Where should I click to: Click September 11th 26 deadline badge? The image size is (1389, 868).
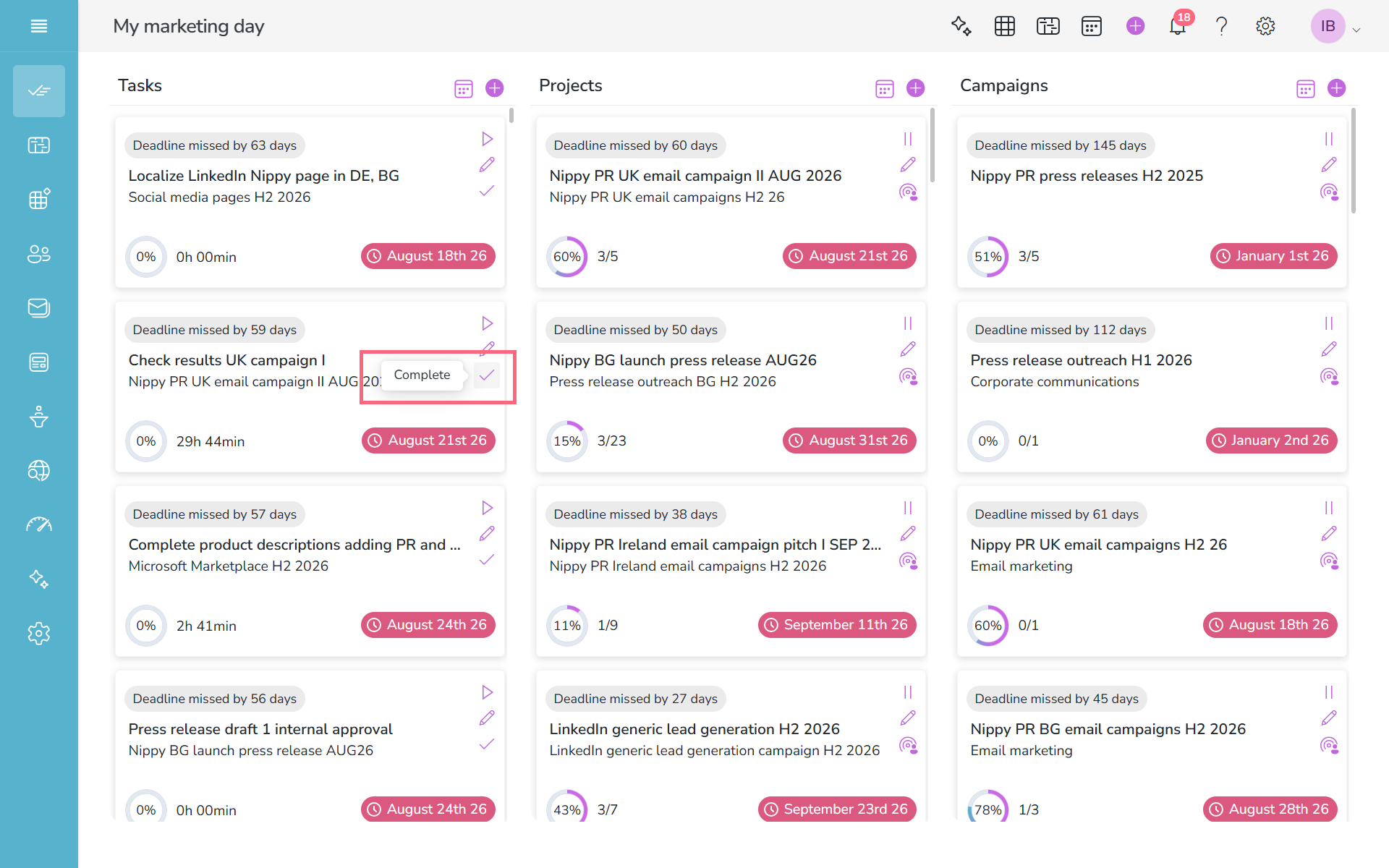[x=837, y=625]
